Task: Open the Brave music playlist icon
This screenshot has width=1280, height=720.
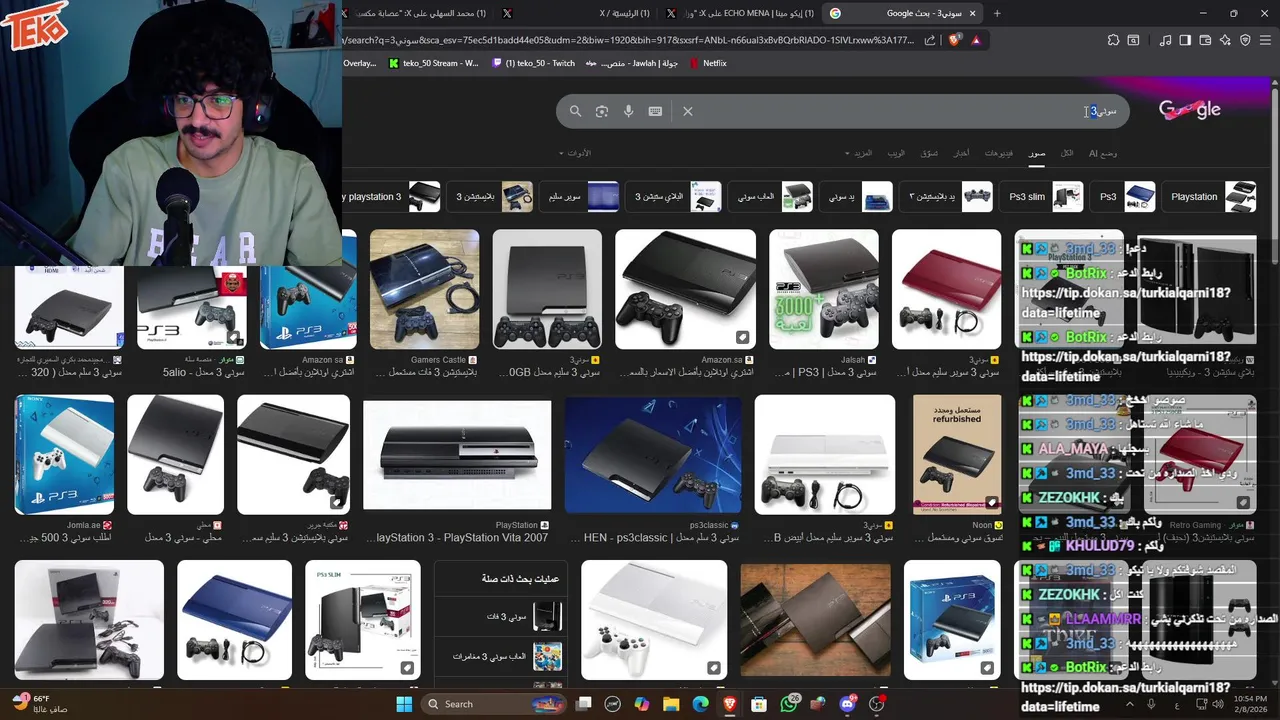Action: pos(1165,40)
